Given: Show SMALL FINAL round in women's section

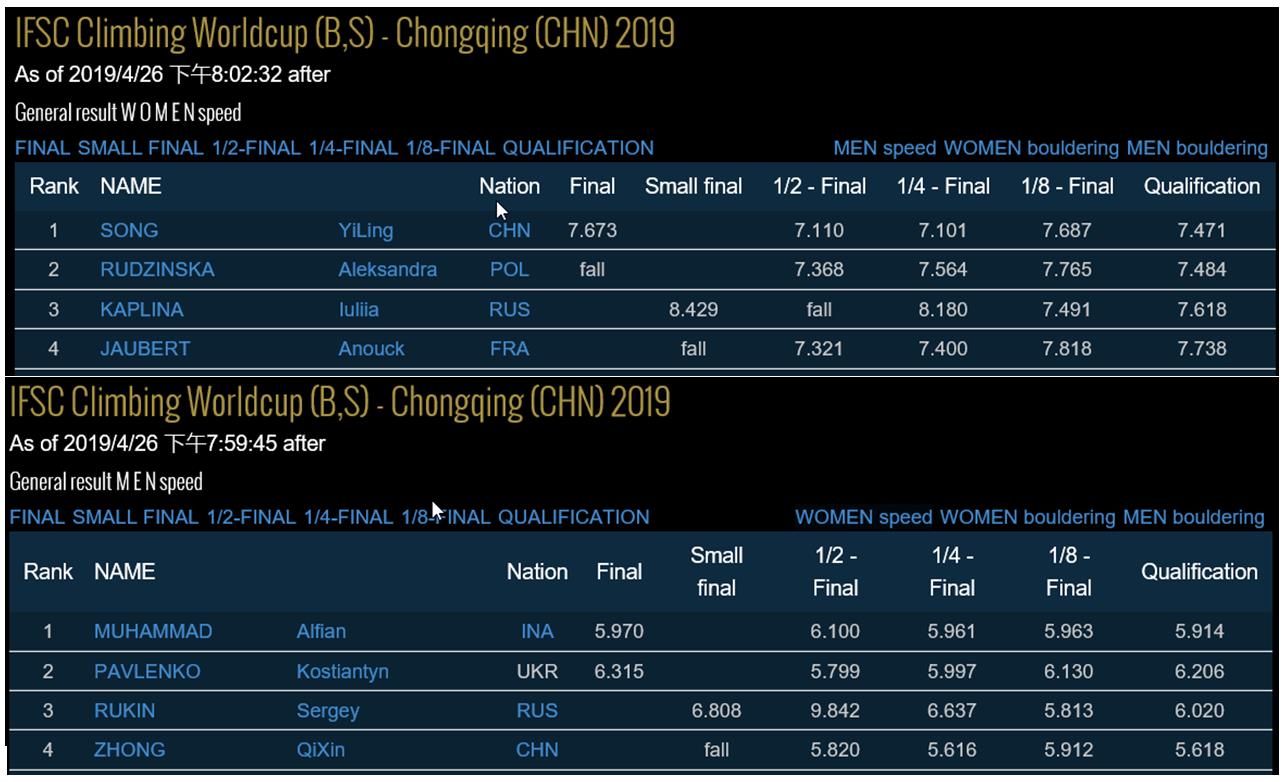Looking at the screenshot, I should pyautogui.click(x=141, y=148).
